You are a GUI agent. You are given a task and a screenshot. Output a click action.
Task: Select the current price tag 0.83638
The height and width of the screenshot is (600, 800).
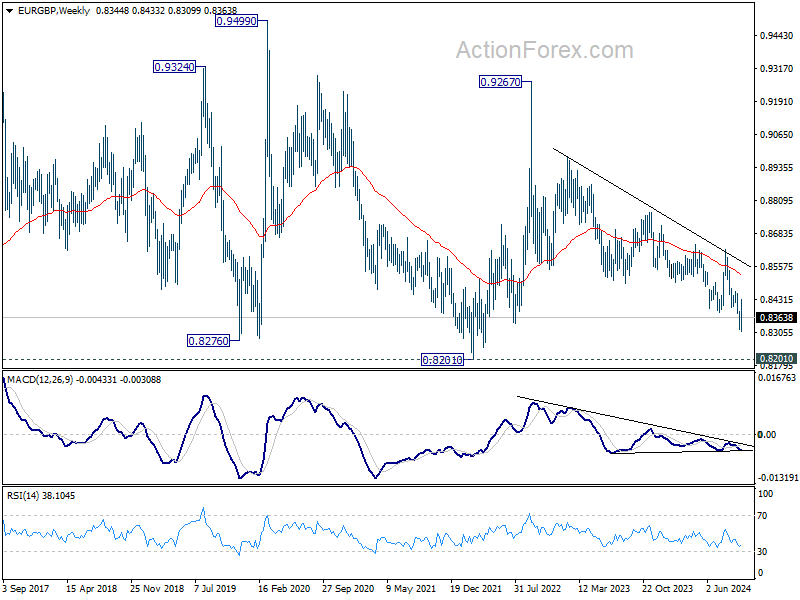coord(777,317)
